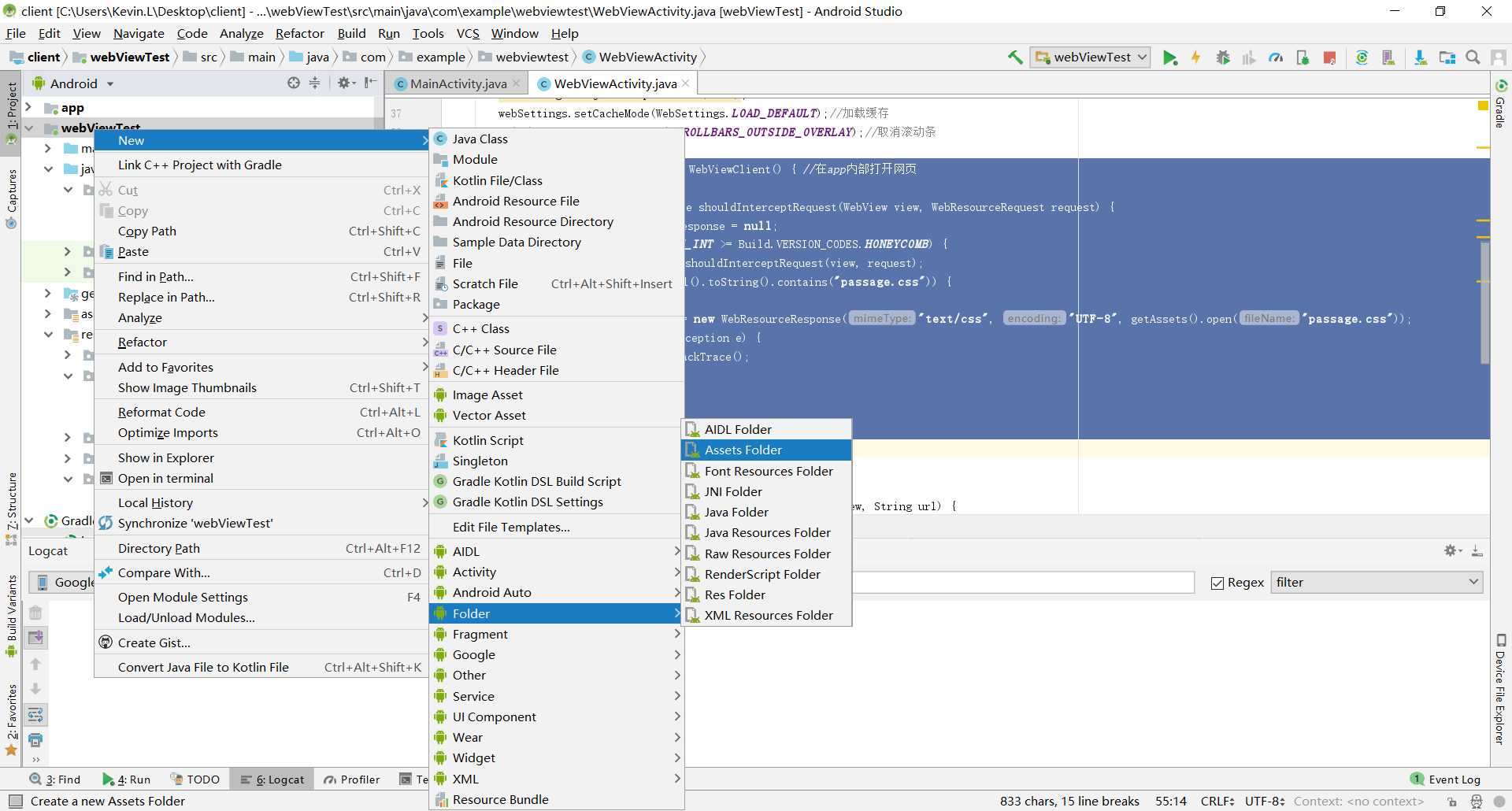1512x811 pixels.
Task: Start the Debug app bug icon
Action: [1223, 57]
